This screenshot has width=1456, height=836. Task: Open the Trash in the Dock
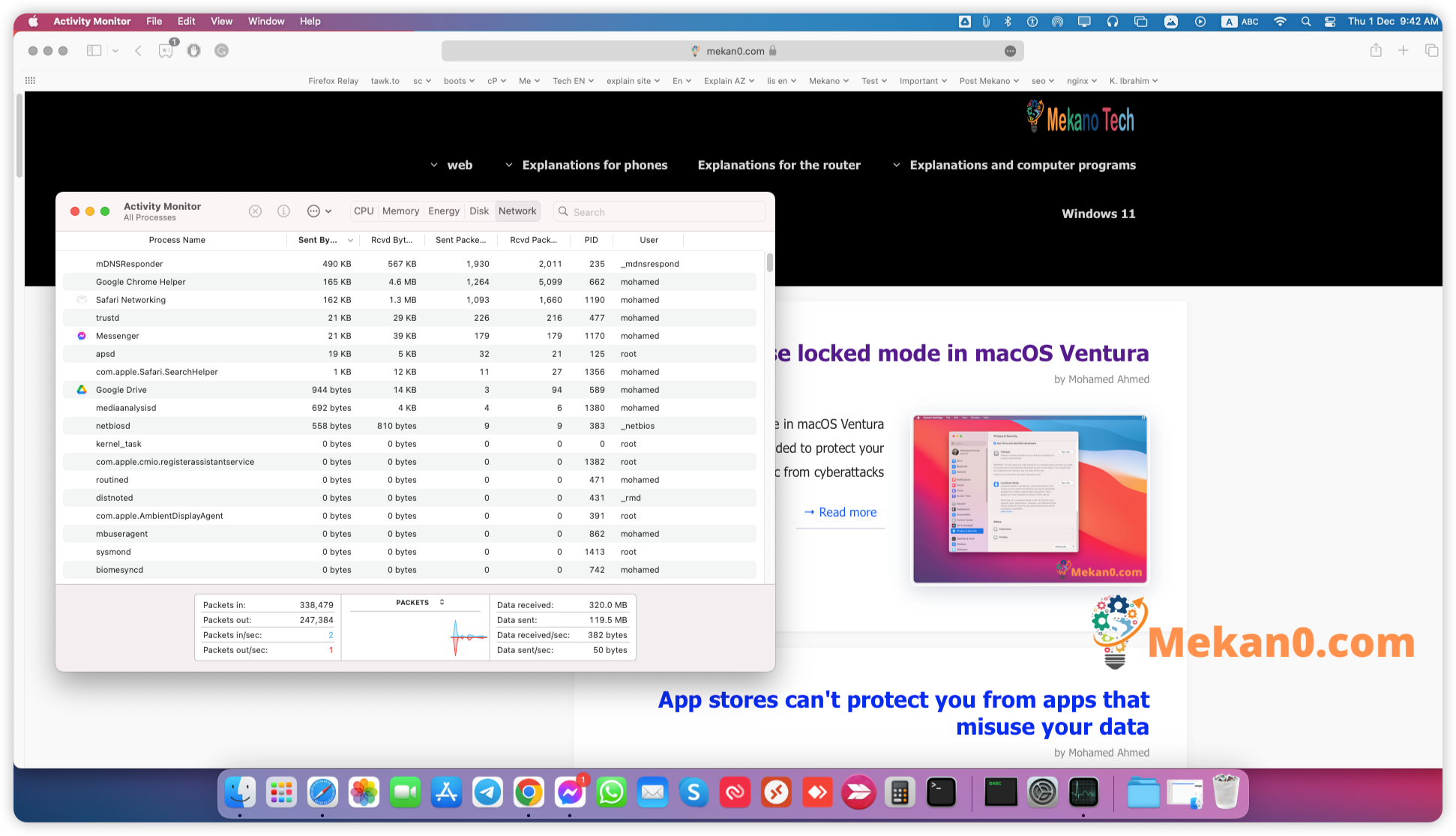click(x=1226, y=793)
